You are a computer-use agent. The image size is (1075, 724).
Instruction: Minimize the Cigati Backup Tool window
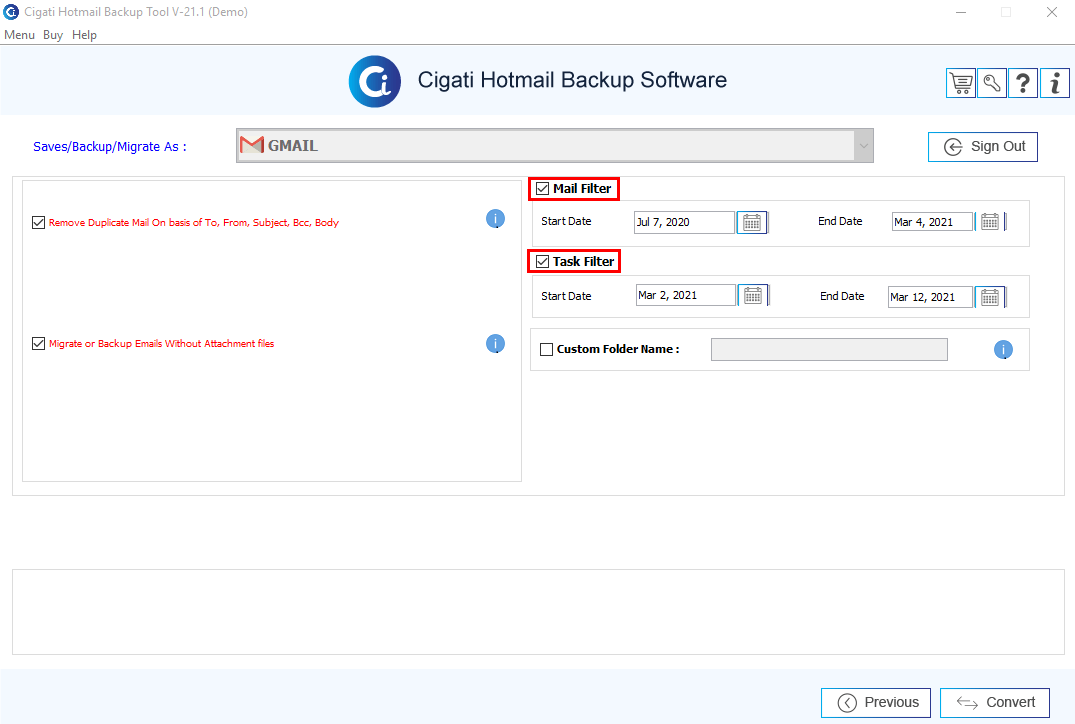961,12
